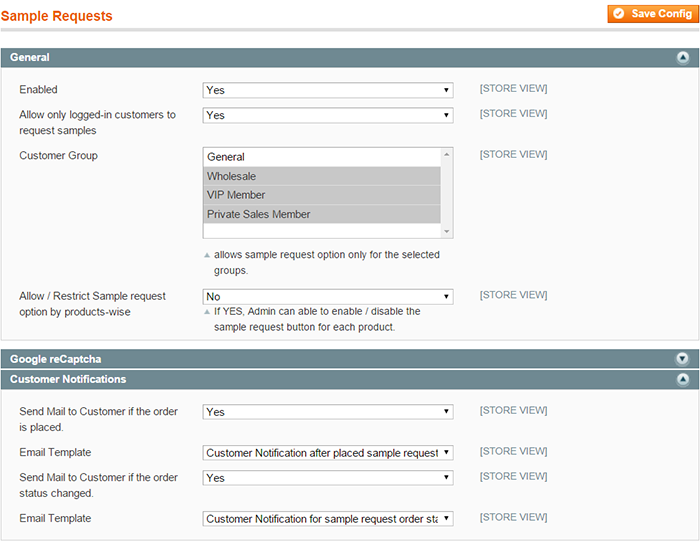Click the Customer Notifications section header
The width and height of the screenshot is (700, 542).
[x=350, y=379]
